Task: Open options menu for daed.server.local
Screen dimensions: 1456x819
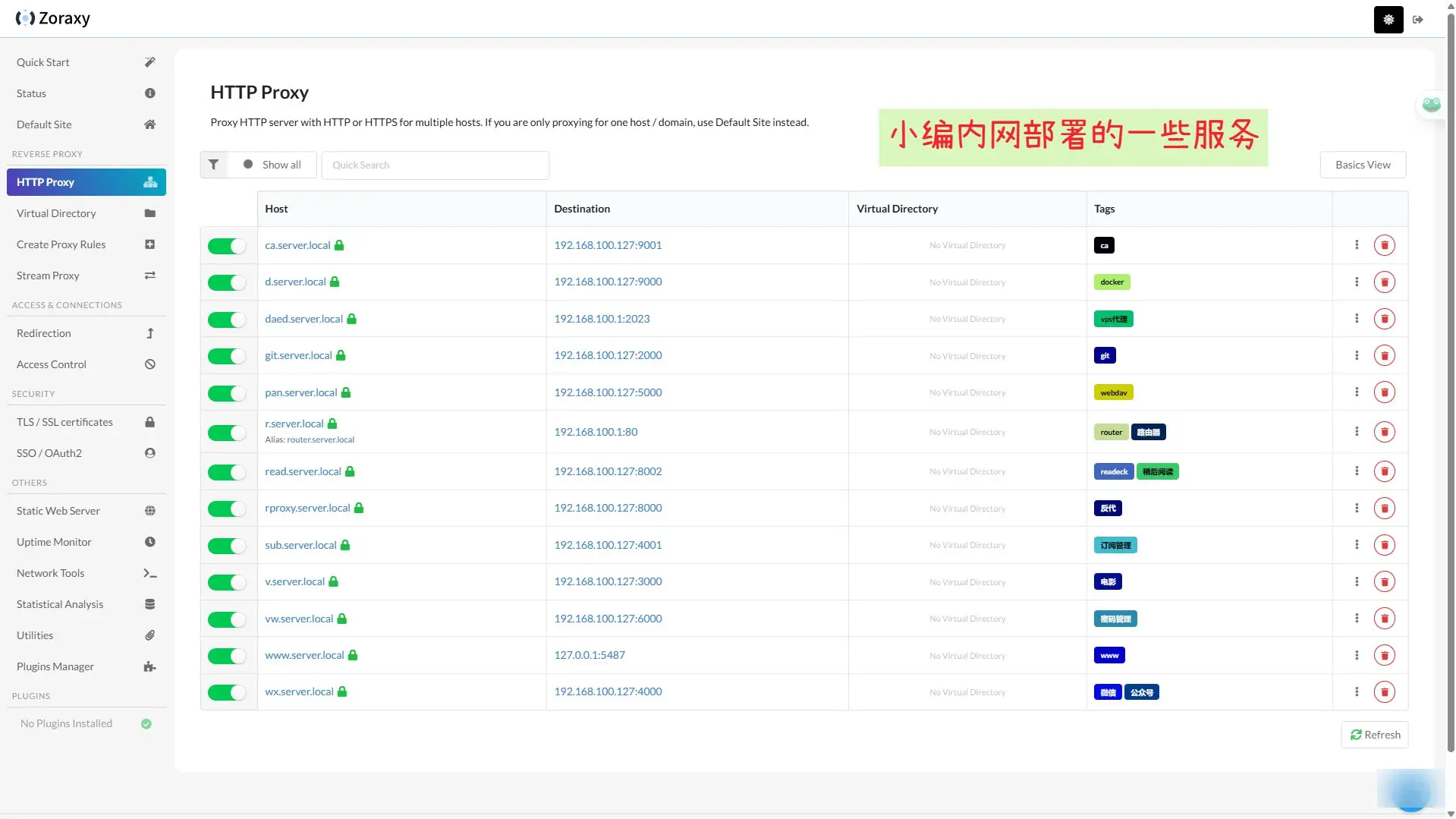Action: (x=1357, y=319)
